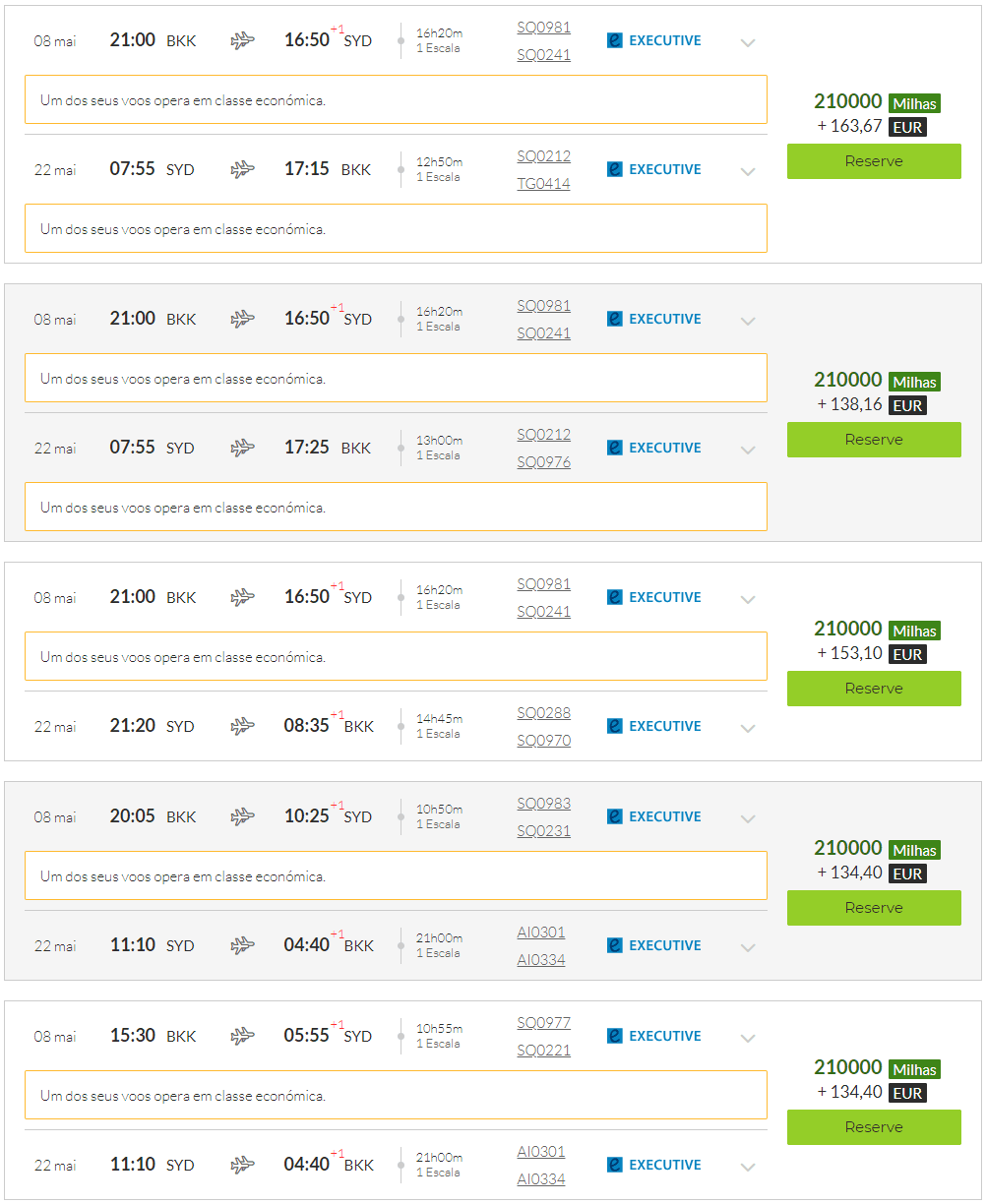
Task: Open flight number link TG0414
Action: 544,184
